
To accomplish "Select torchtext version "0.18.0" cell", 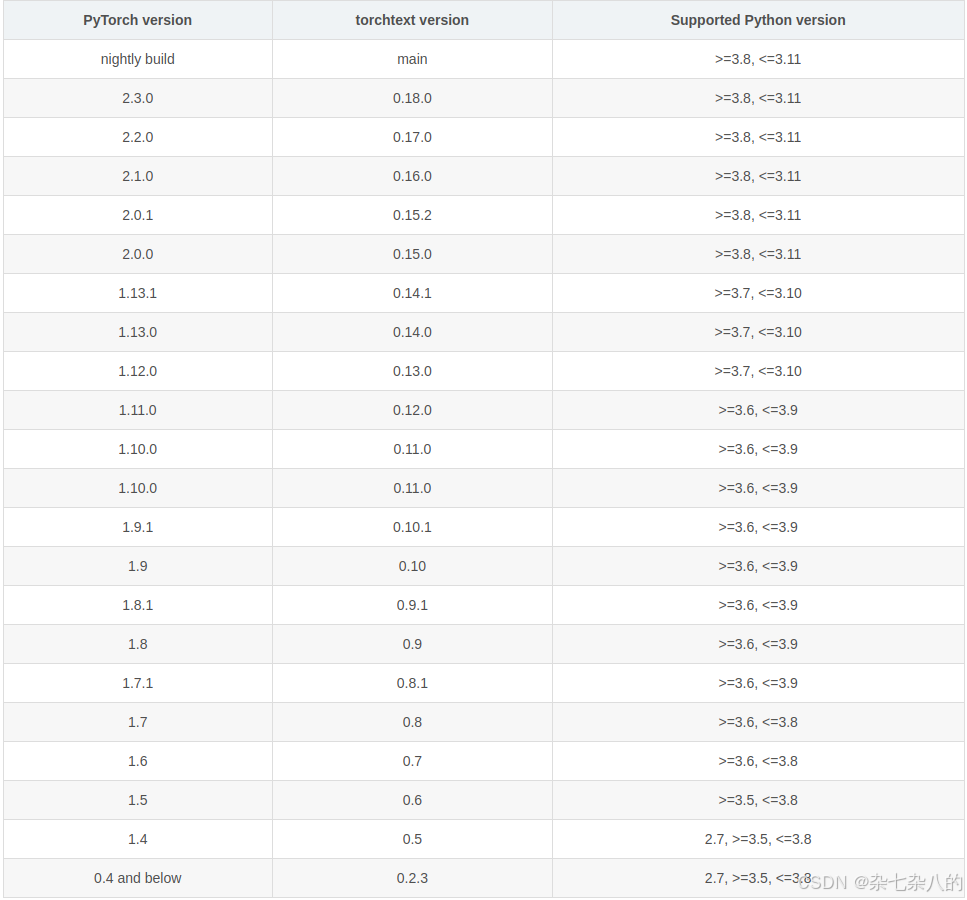I will [412, 98].
